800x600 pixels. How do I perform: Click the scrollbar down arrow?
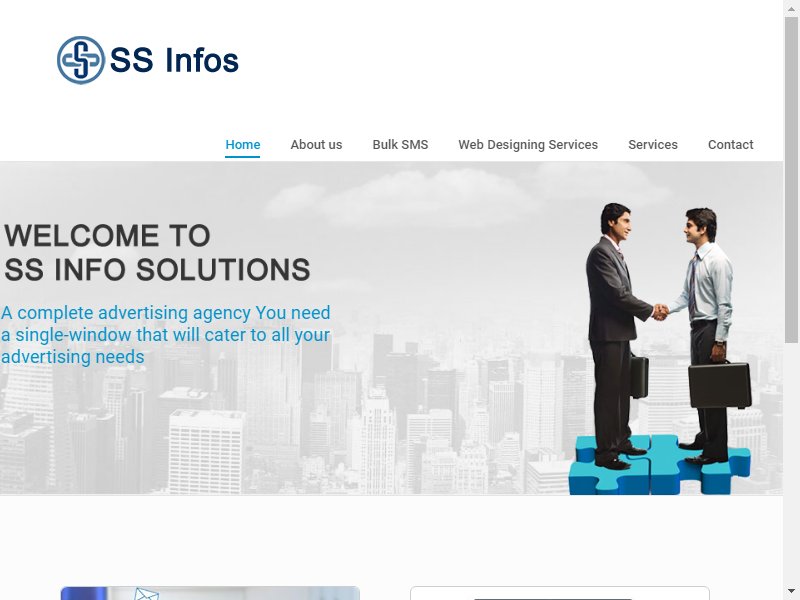pyautogui.click(x=791, y=592)
